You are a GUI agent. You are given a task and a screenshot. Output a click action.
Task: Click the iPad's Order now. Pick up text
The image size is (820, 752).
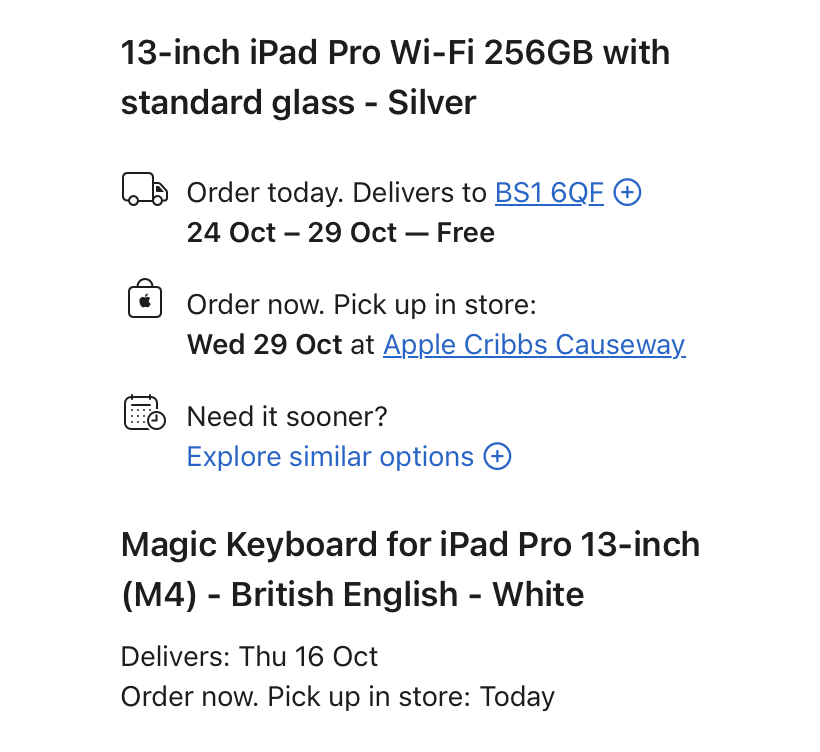click(361, 305)
